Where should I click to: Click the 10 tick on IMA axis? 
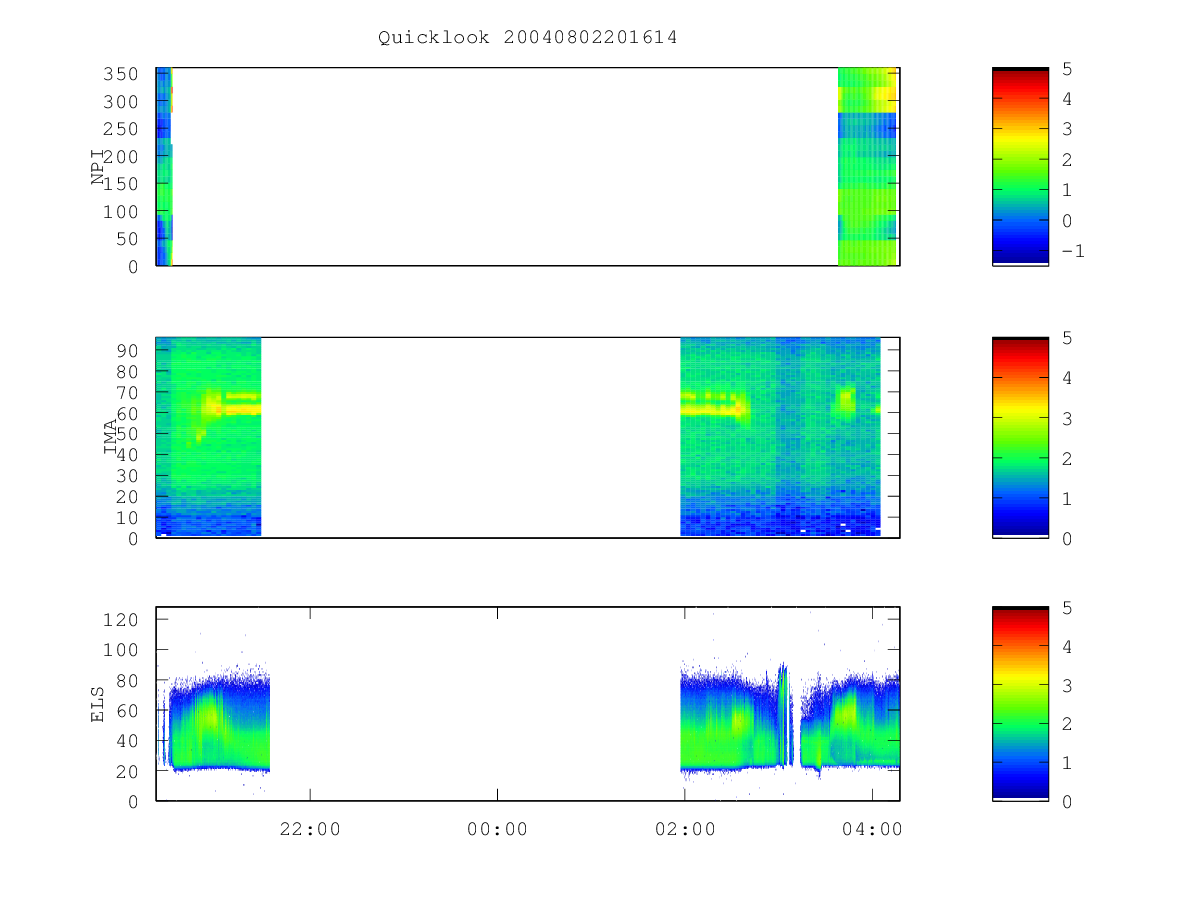click(x=128, y=518)
